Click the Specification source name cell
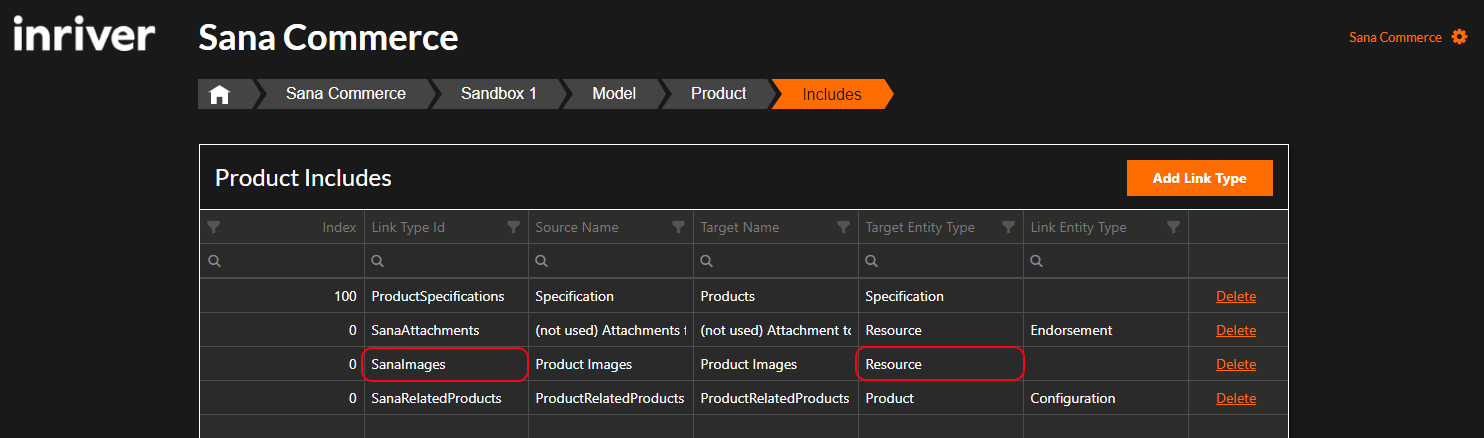Viewport: 1484px width, 438px height. pos(611,296)
